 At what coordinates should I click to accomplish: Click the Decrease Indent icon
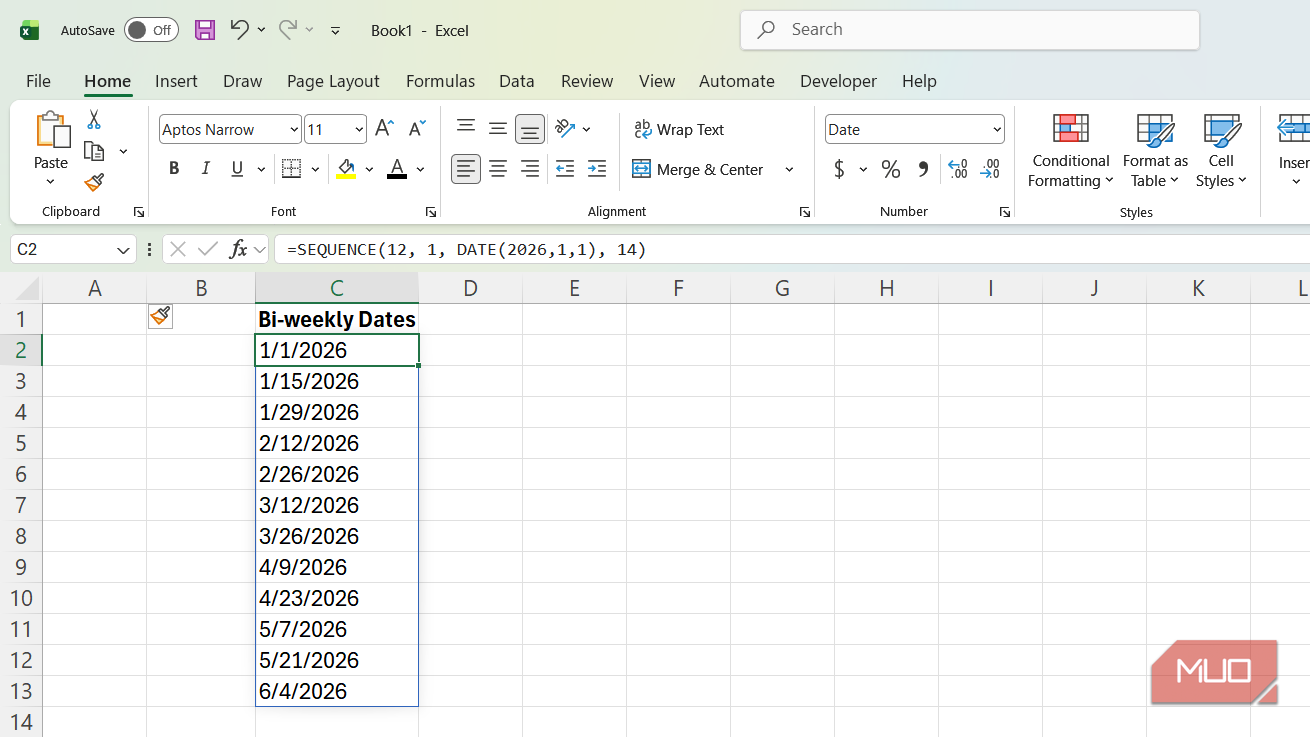pos(565,169)
